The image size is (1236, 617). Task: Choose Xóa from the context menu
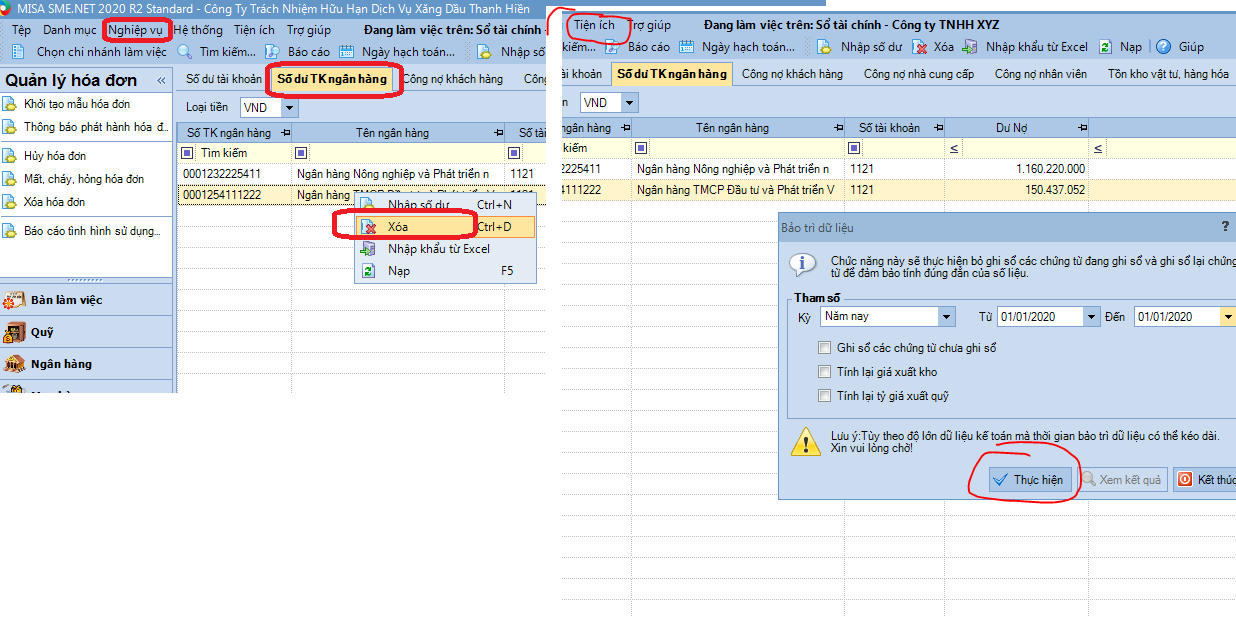pos(446,227)
